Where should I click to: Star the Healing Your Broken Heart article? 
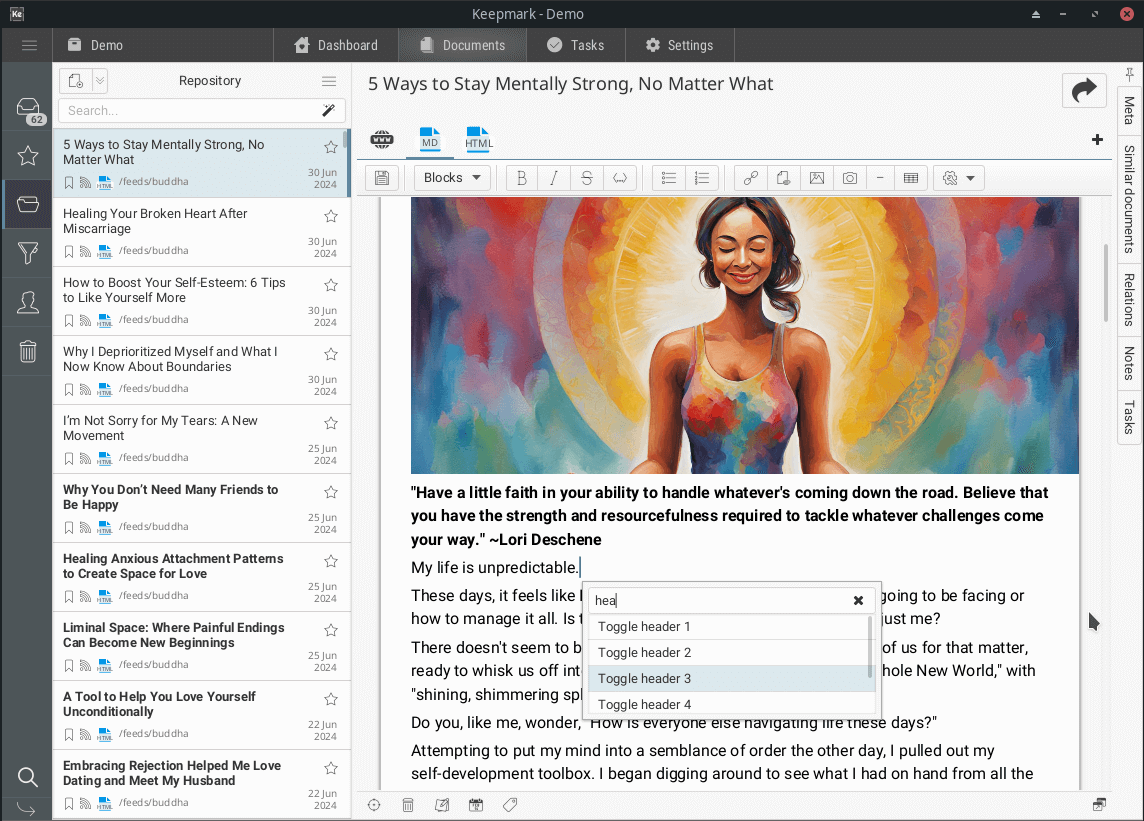tap(331, 216)
